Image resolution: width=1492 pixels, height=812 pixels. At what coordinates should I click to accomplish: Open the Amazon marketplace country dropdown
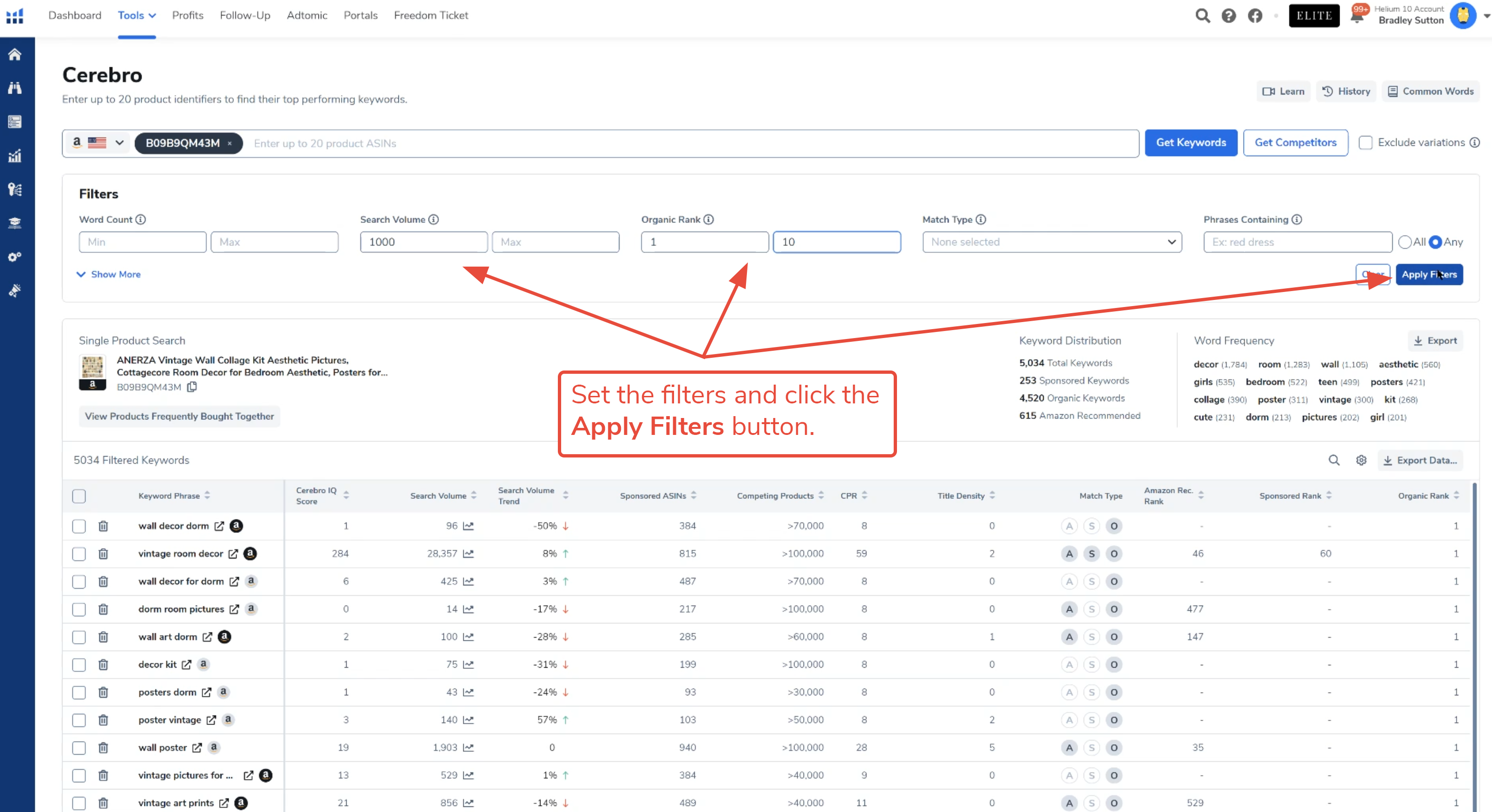click(98, 143)
